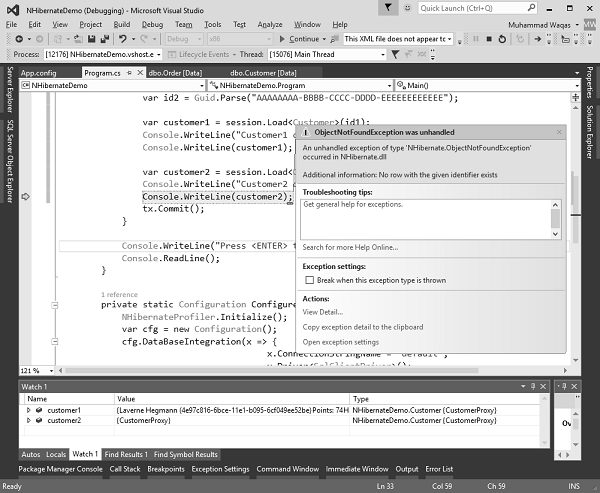
Task: Close the ObjectNotFoundException popup
Action: tap(559, 132)
